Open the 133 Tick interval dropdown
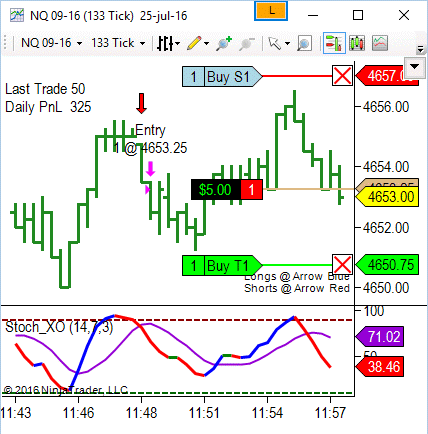 pos(118,43)
